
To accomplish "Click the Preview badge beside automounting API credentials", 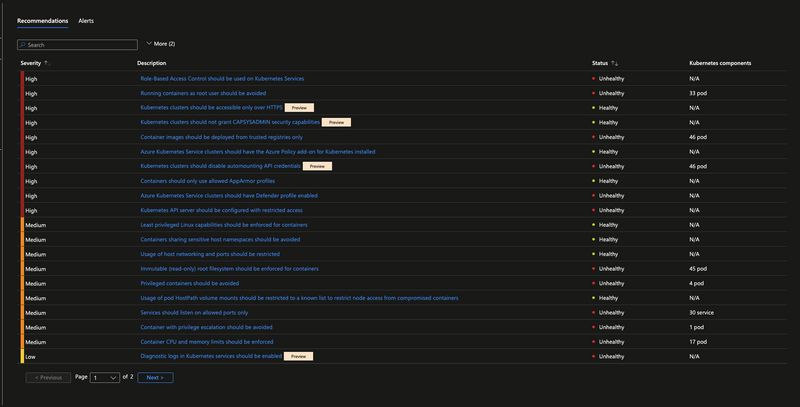I will (x=316, y=166).
